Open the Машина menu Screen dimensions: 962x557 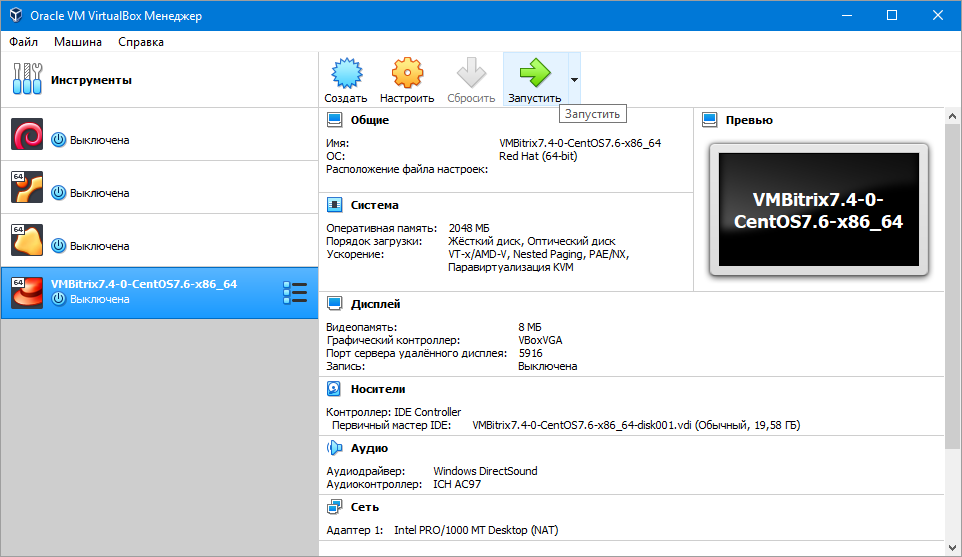77,42
